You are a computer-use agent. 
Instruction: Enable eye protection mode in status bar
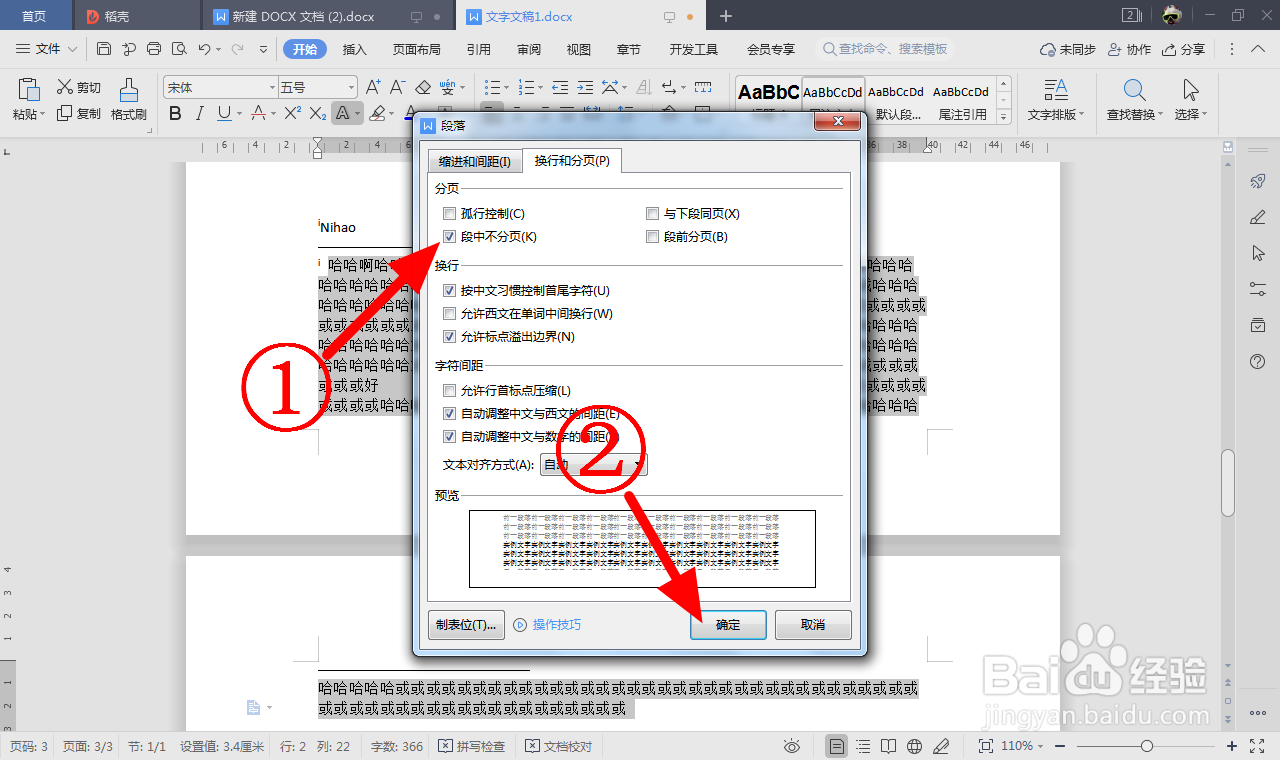pyautogui.click(x=792, y=745)
